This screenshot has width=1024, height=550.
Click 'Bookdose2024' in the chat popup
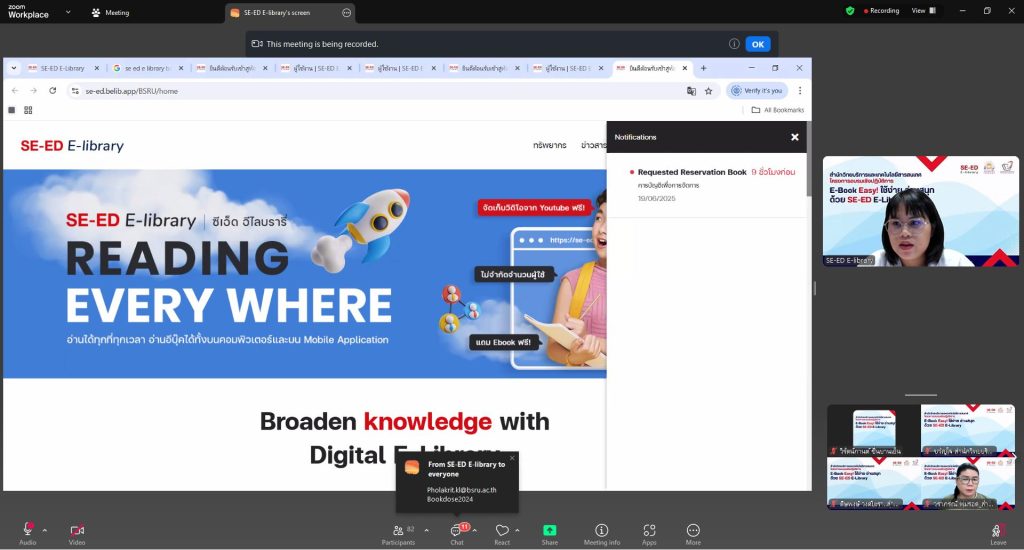click(x=450, y=499)
